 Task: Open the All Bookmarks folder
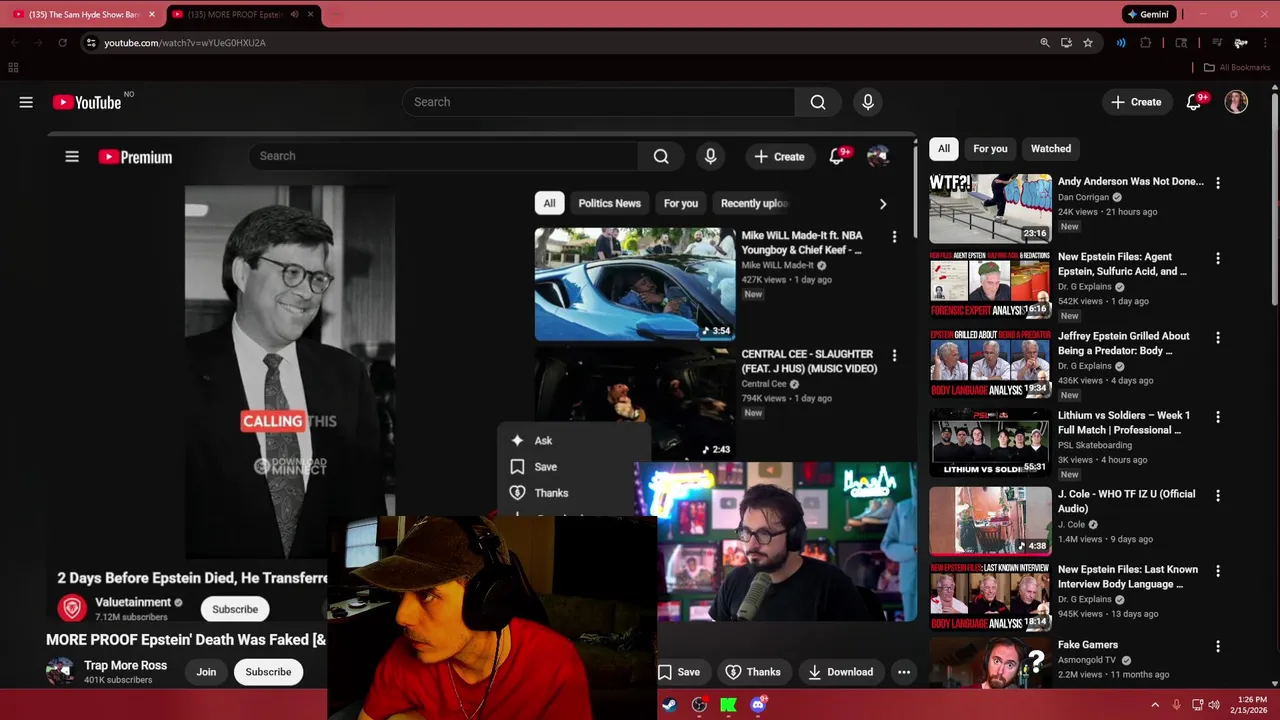click(x=1236, y=68)
